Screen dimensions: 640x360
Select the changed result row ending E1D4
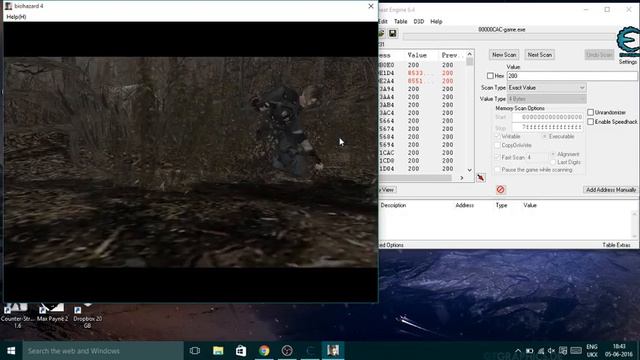[422, 73]
